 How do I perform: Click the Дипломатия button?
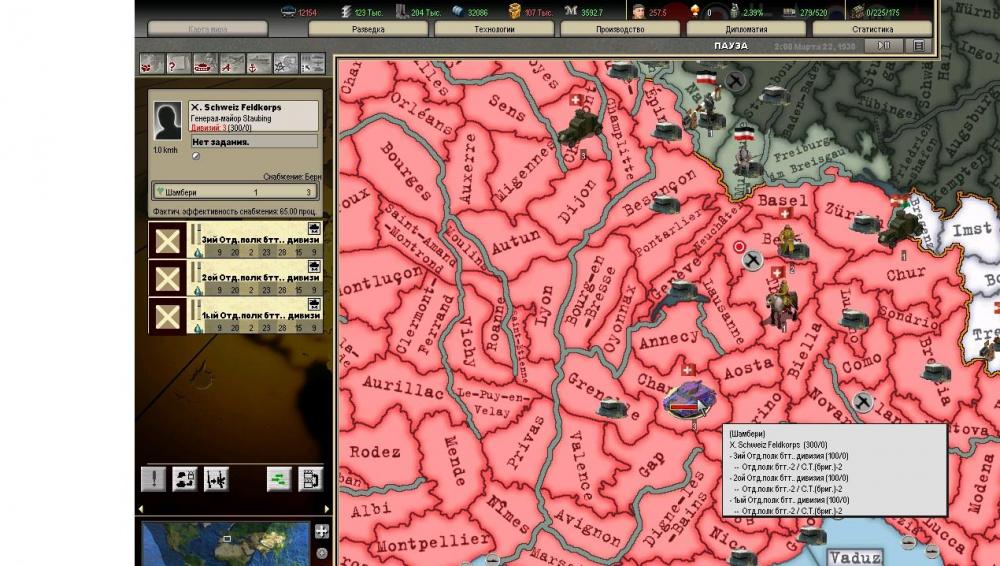(745, 30)
